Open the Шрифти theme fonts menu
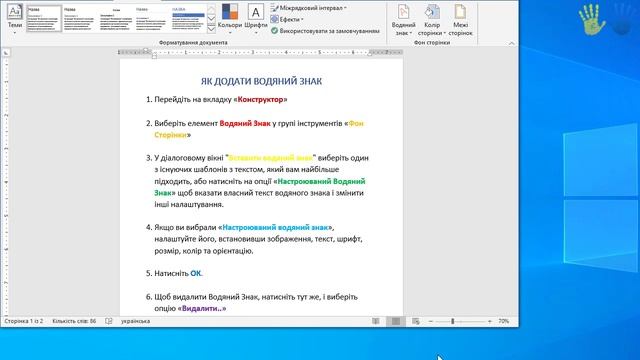Image resolution: width=640 pixels, height=360 pixels. [x=256, y=19]
